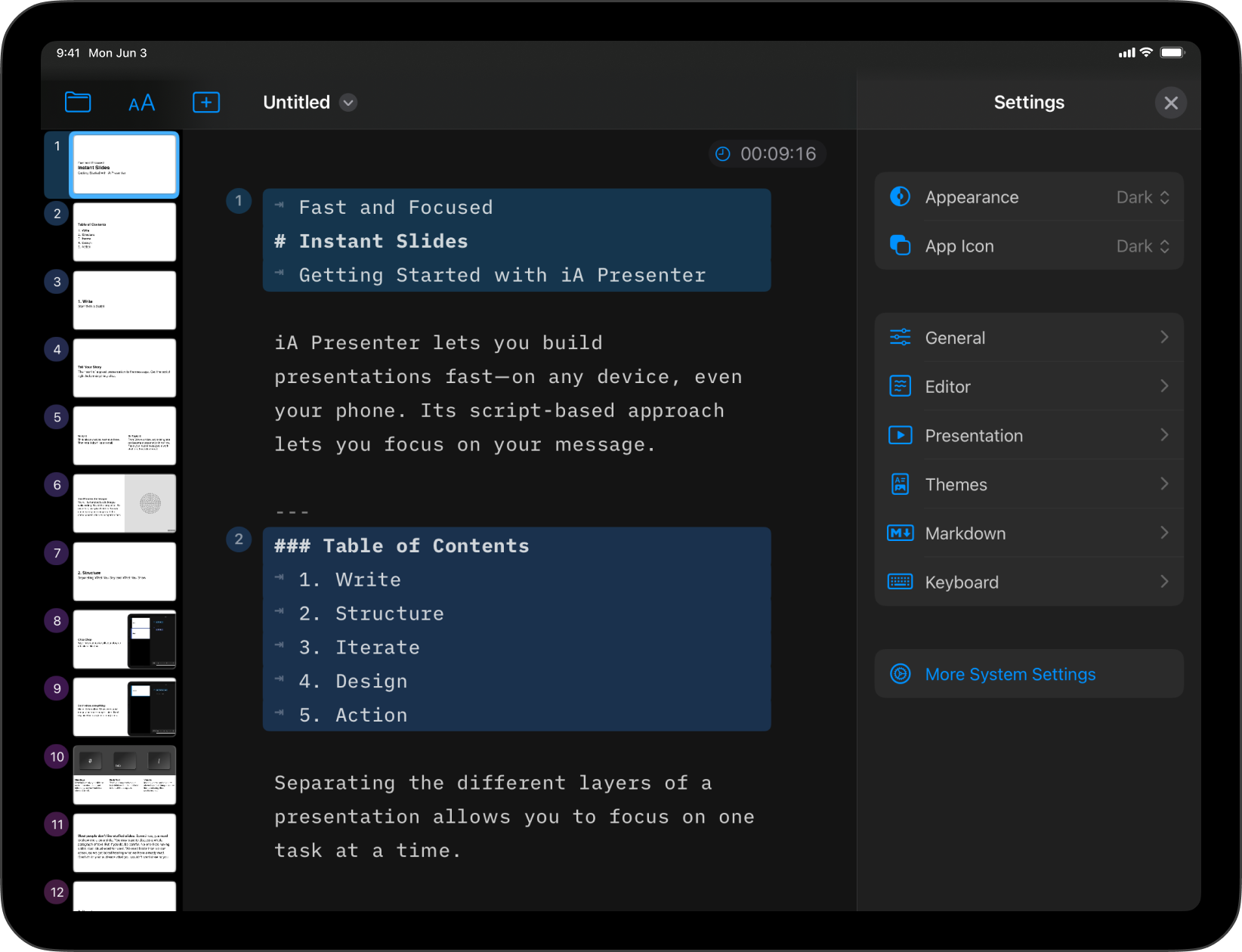Click the Presentation play icon

[901, 435]
